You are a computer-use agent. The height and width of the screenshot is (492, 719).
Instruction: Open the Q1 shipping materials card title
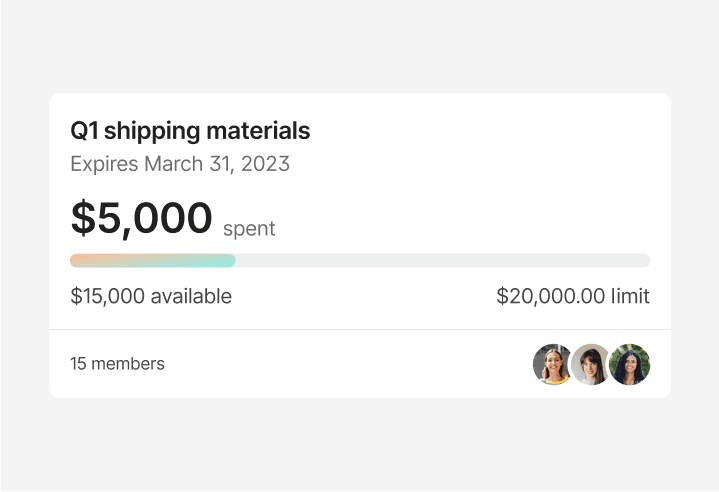coord(190,131)
